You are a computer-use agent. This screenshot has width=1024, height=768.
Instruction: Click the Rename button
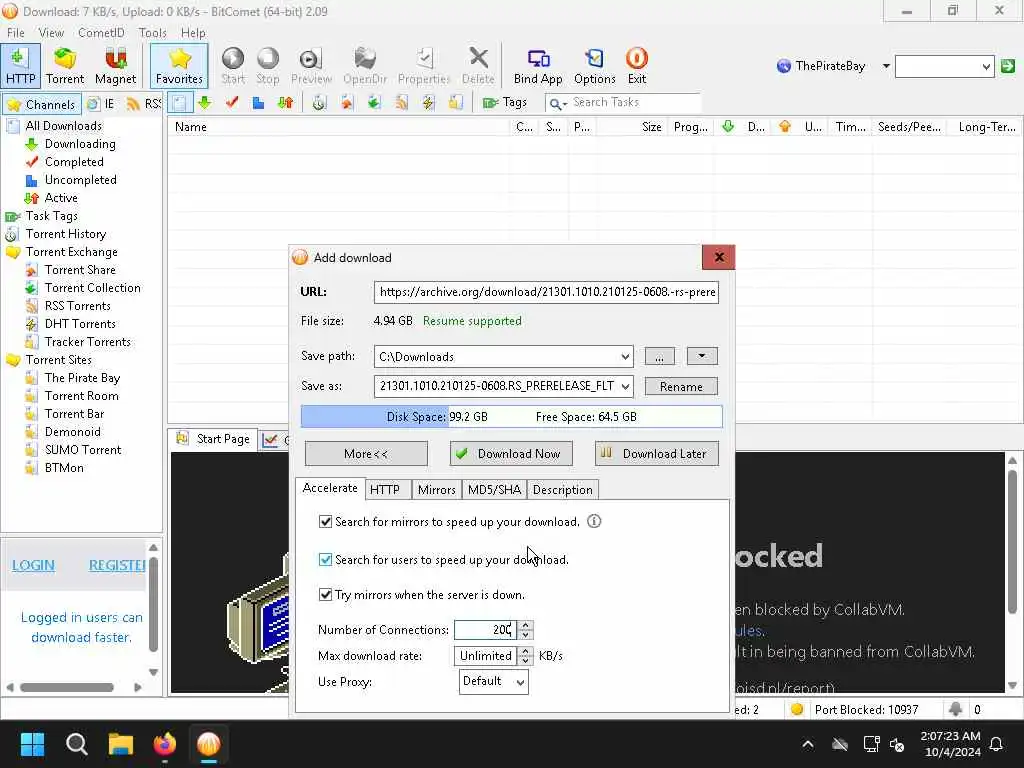(681, 387)
